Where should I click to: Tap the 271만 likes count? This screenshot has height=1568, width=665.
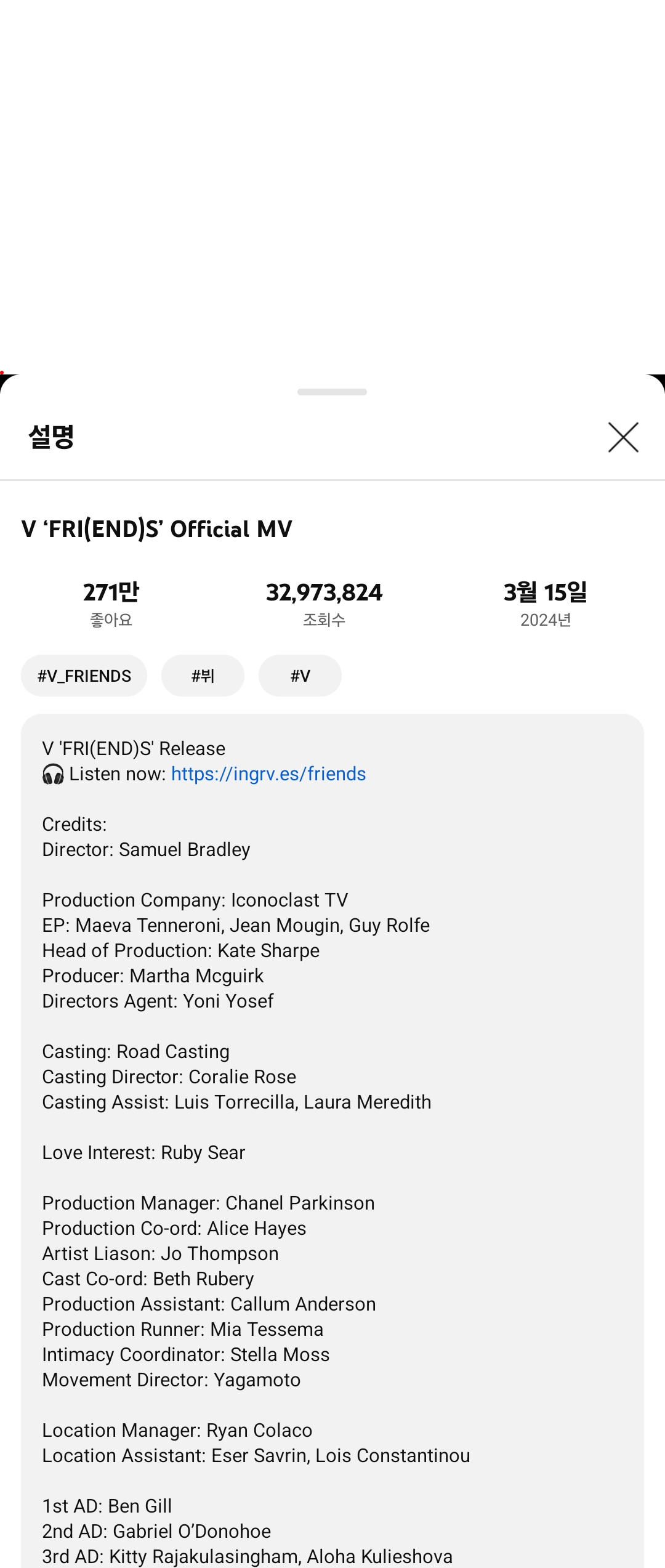tap(111, 592)
